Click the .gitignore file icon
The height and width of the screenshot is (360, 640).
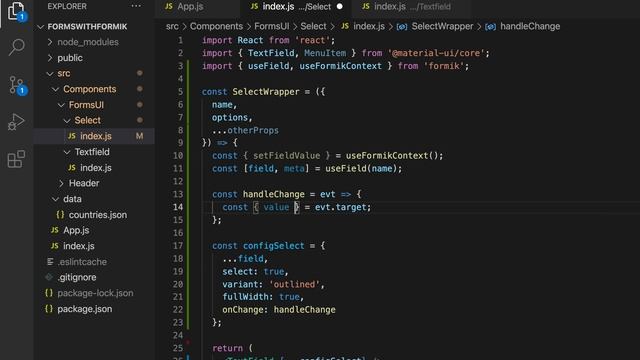(49, 277)
